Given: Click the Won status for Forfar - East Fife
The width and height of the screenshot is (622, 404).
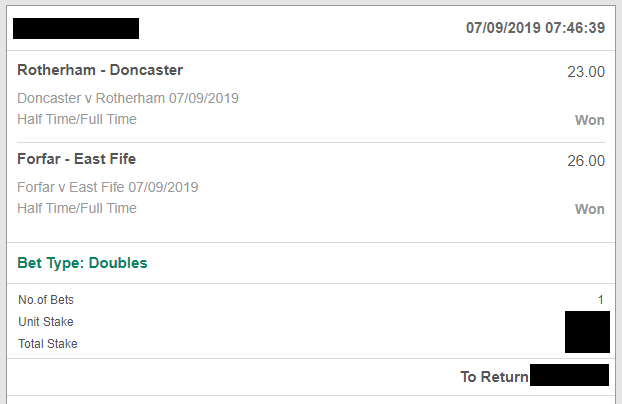Looking at the screenshot, I should pos(589,209).
